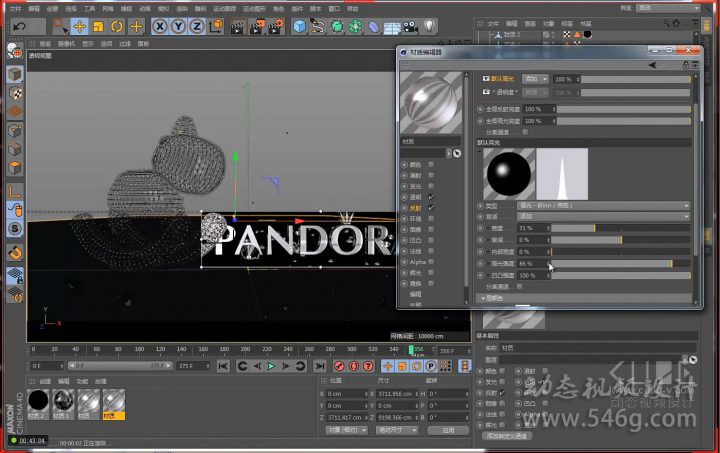This screenshot has width=720, height=453.
Task: Play the animation forward
Action: point(271,366)
